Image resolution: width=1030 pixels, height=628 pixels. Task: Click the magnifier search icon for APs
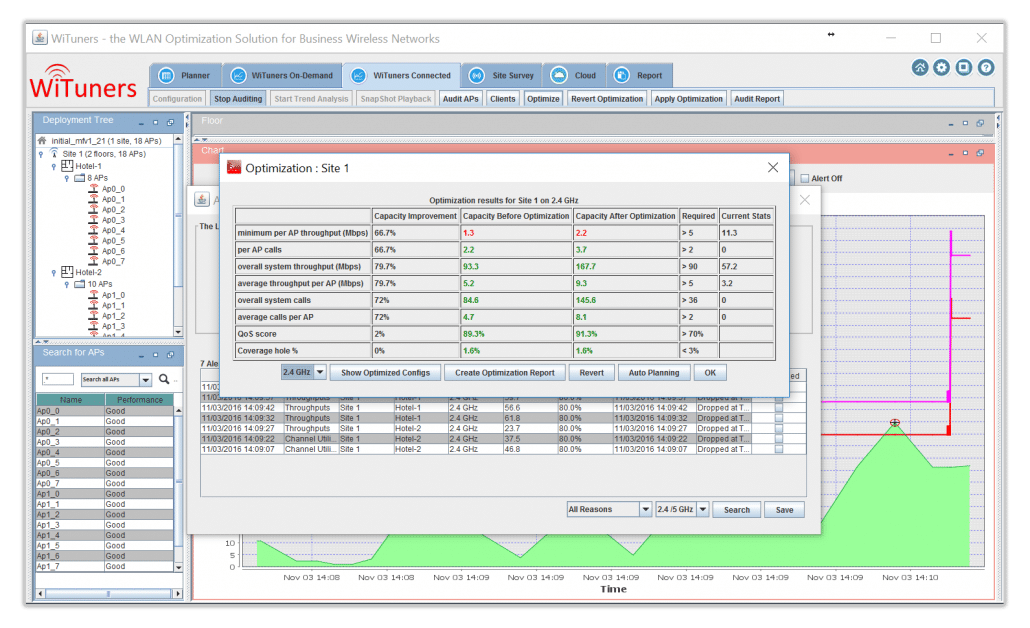point(164,379)
